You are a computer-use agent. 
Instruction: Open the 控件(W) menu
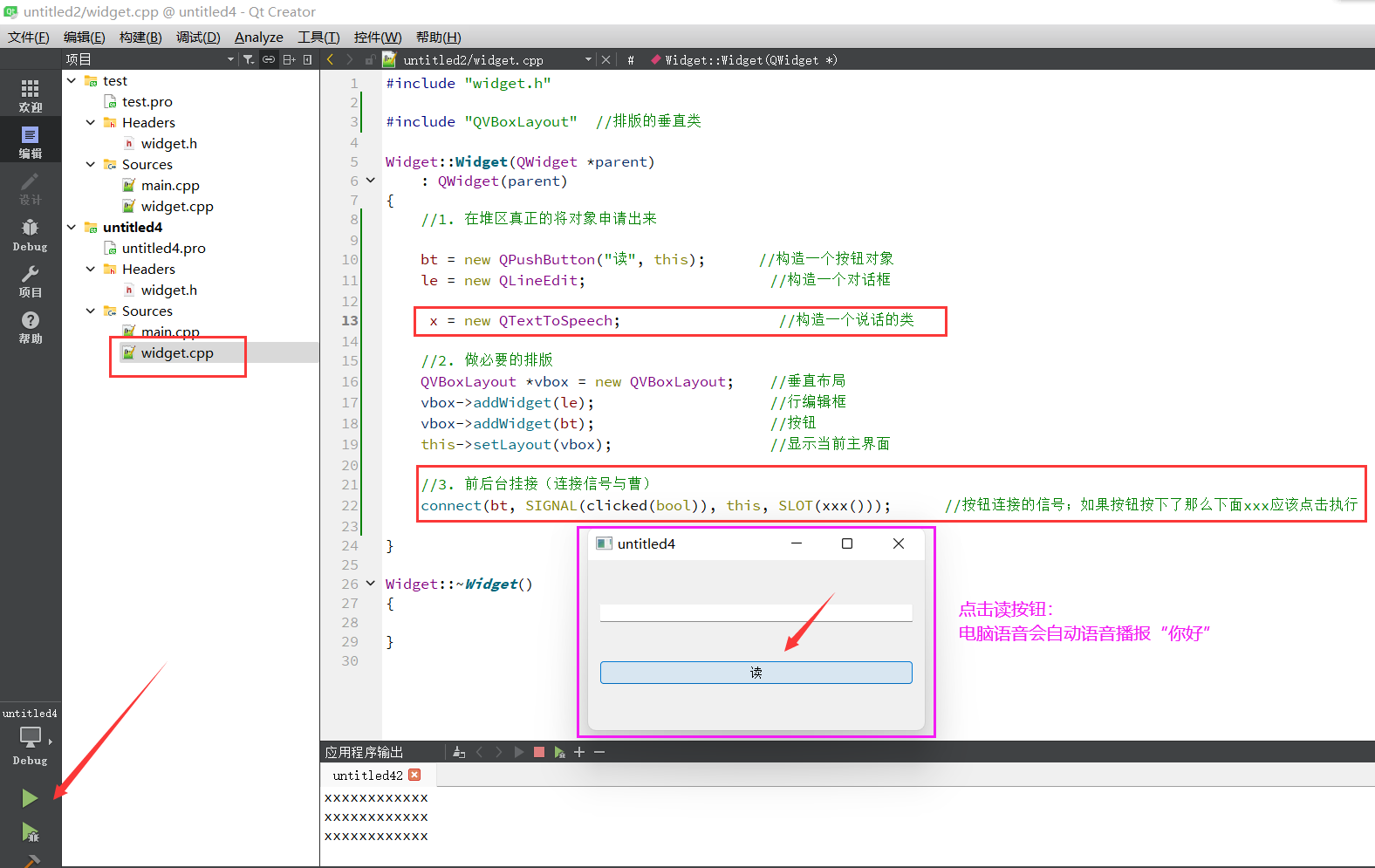pyautogui.click(x=378, y=37)
